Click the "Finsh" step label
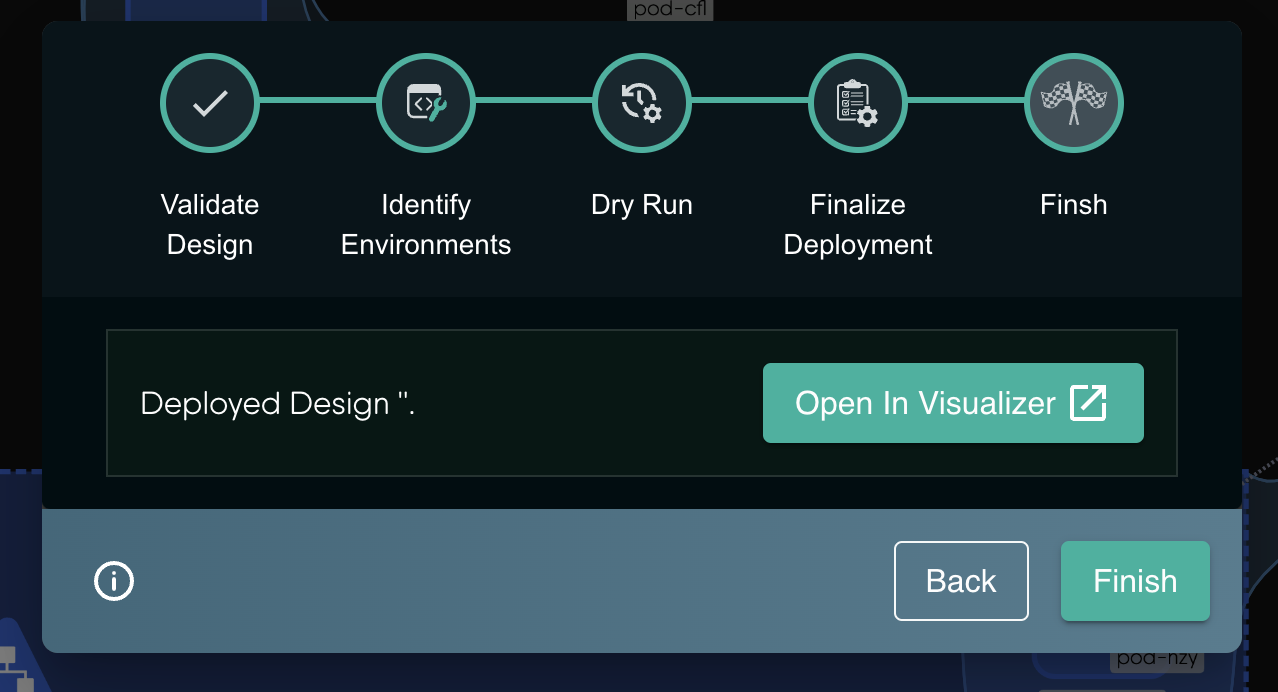The image size is (1278, 692). coord(1074,205)
